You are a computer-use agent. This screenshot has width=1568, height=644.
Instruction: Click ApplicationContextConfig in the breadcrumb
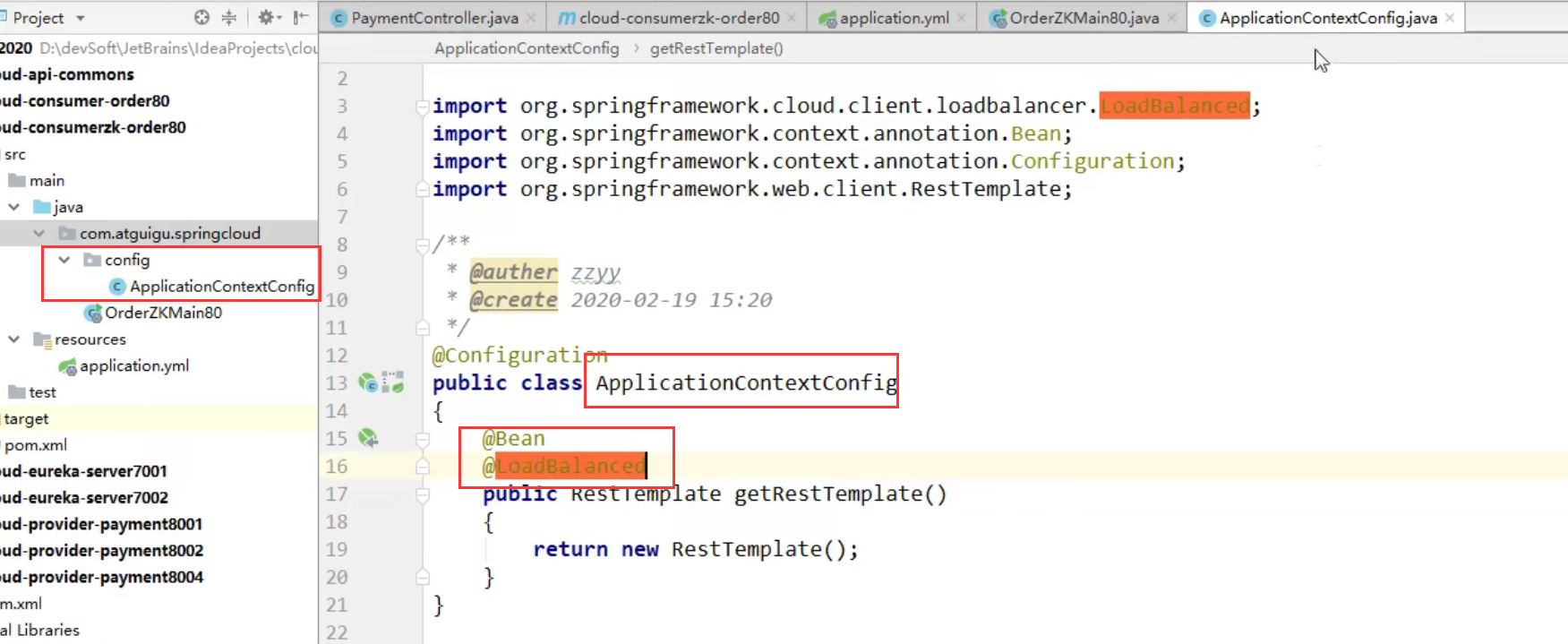pyautogui.click(x=527, y=48)
